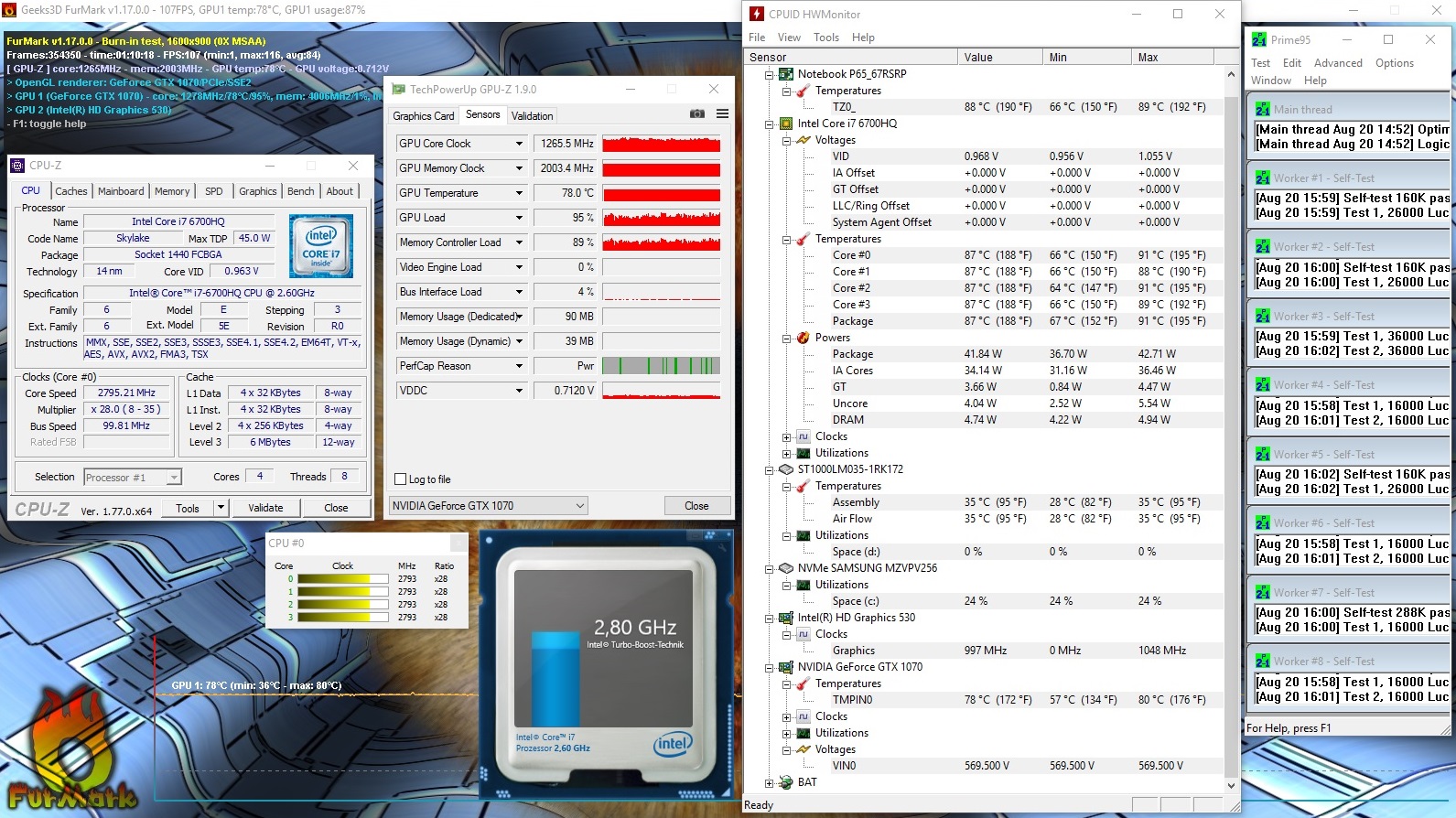Open the Prime95 Options menu

1394,63
